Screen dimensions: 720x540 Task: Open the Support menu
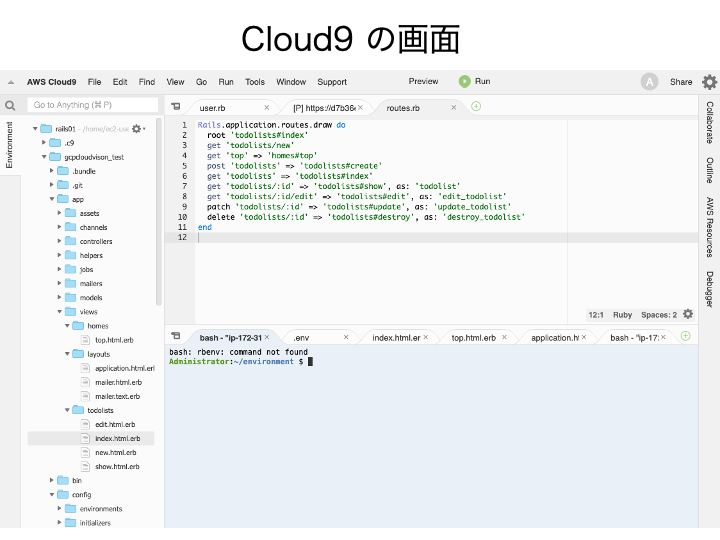[x=332, y=82]
